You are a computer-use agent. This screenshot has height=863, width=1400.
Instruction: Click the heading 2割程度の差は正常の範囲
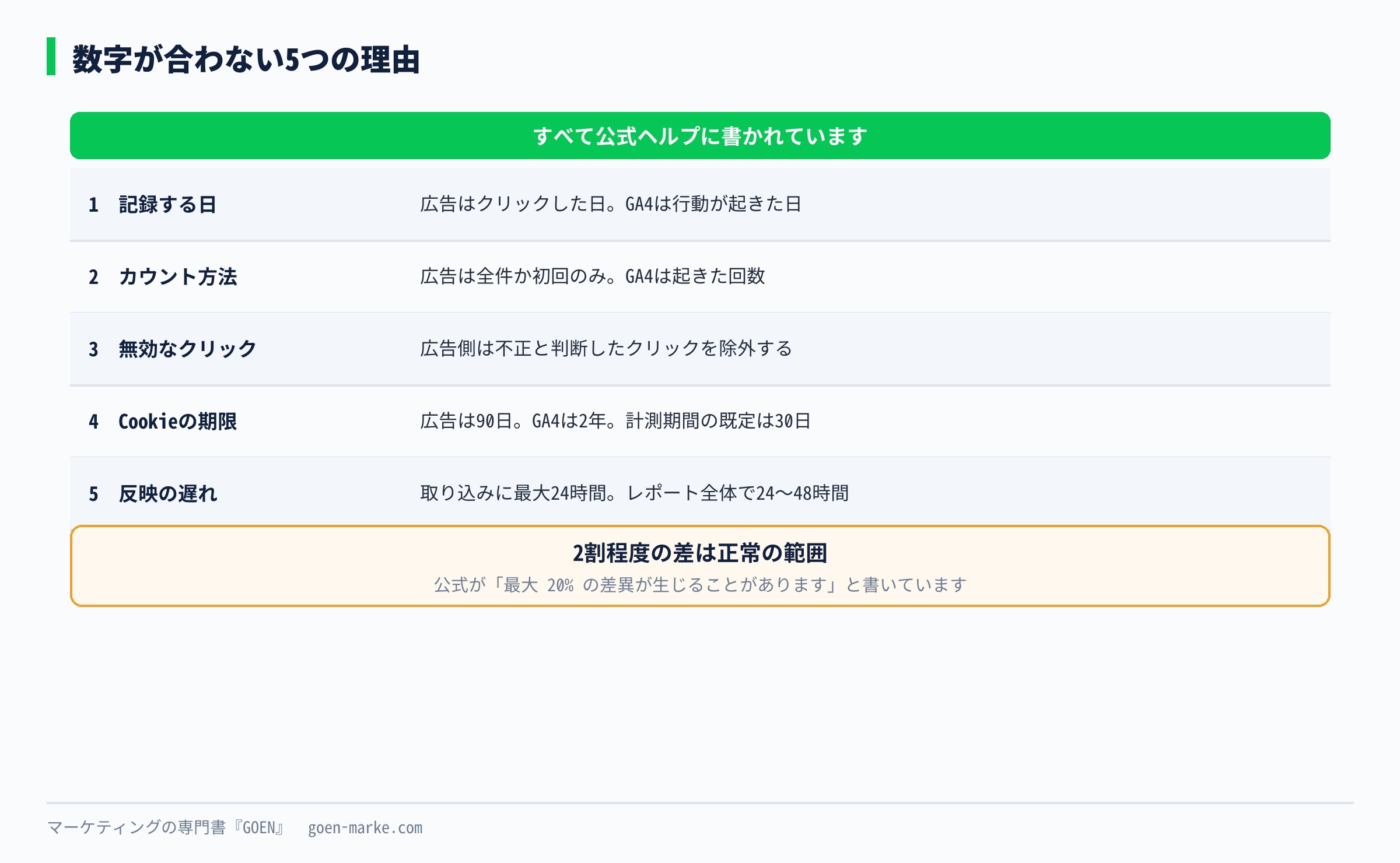(x=700, y=553)
